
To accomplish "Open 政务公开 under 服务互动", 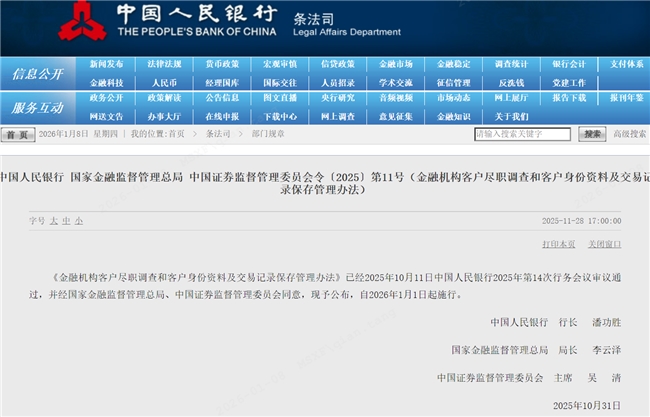I will 107,98.
